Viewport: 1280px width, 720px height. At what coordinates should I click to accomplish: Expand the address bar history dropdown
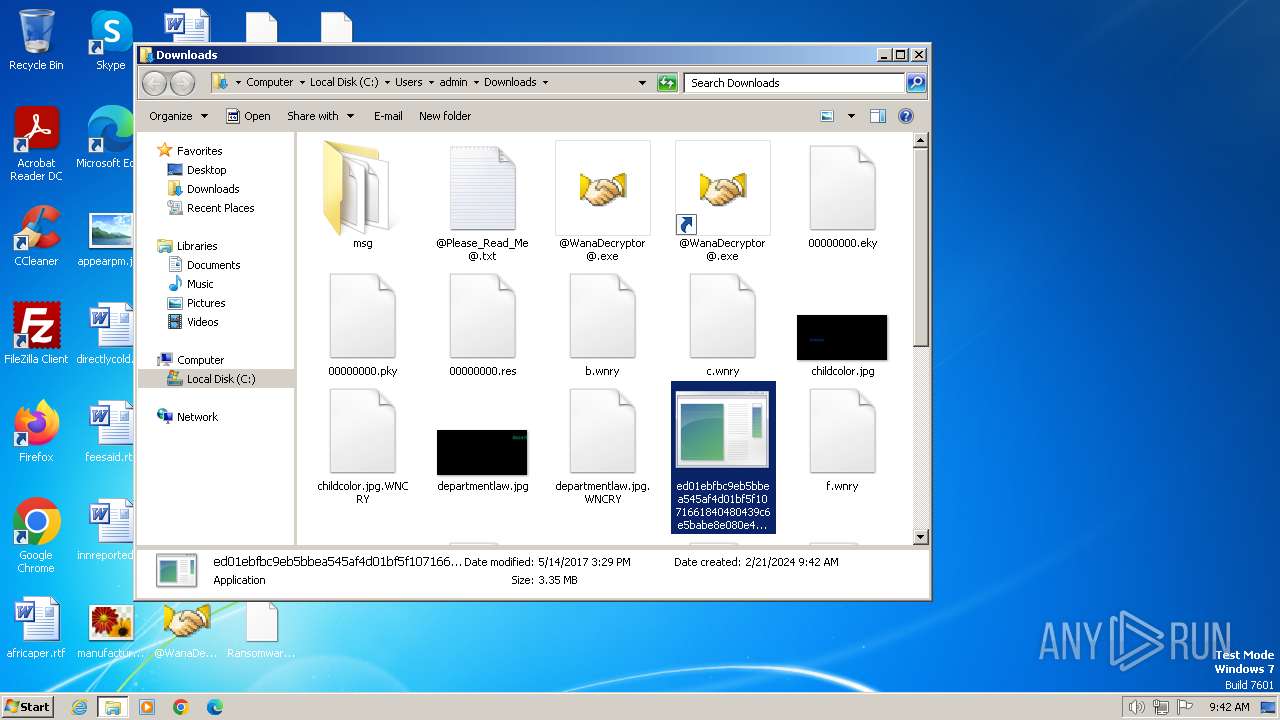point(642,83)
